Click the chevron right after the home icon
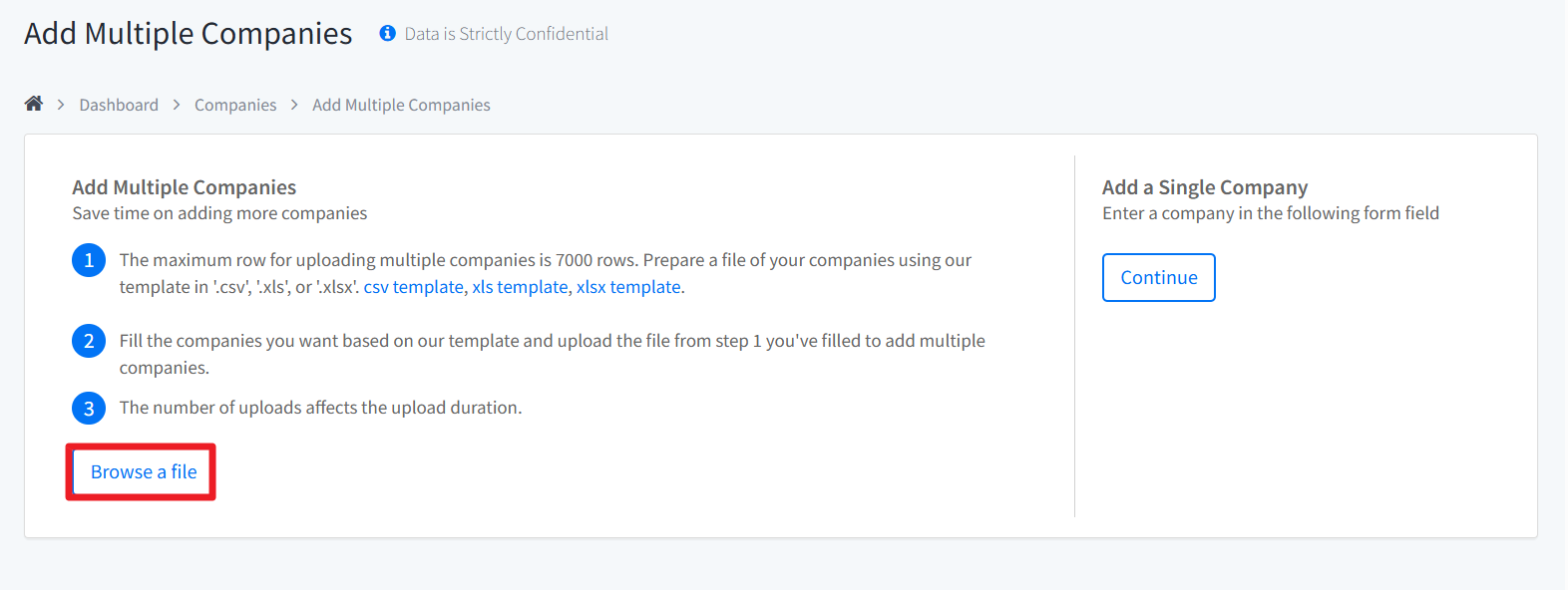This screenshot has width=1568, height=590. pyautogui.click(x=61, y=105)
